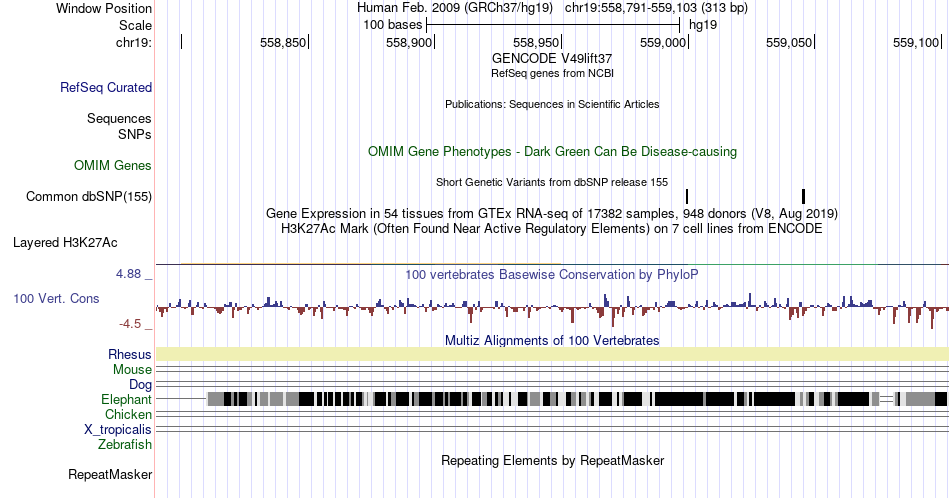Click the Rhesus alignment row label
The width and height of the screenshot is (950, 498).
[130, 354]
